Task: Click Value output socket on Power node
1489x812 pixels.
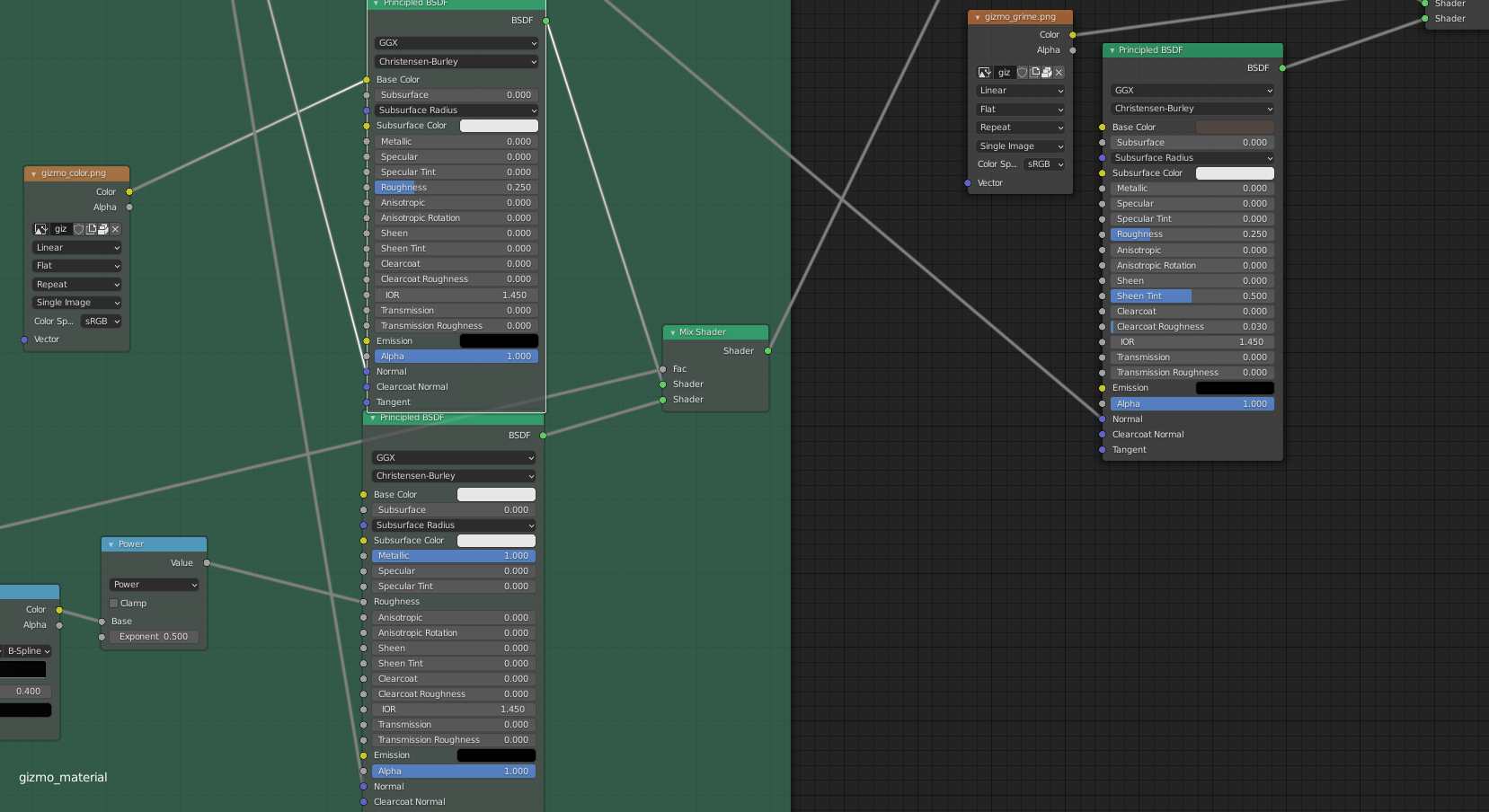Action: [x=207, y=563]
